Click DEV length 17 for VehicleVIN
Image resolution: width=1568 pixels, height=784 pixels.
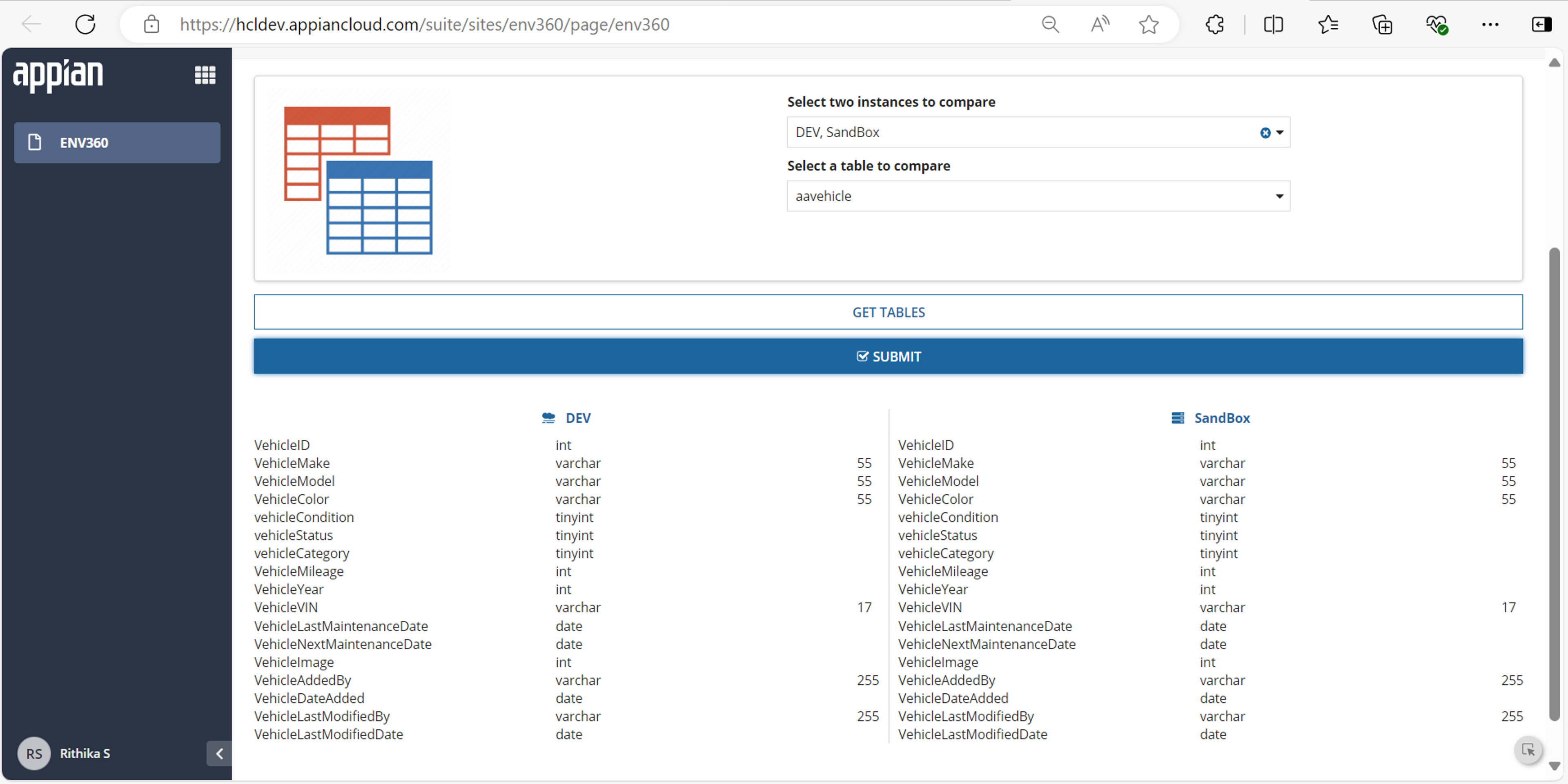(864, 608)
